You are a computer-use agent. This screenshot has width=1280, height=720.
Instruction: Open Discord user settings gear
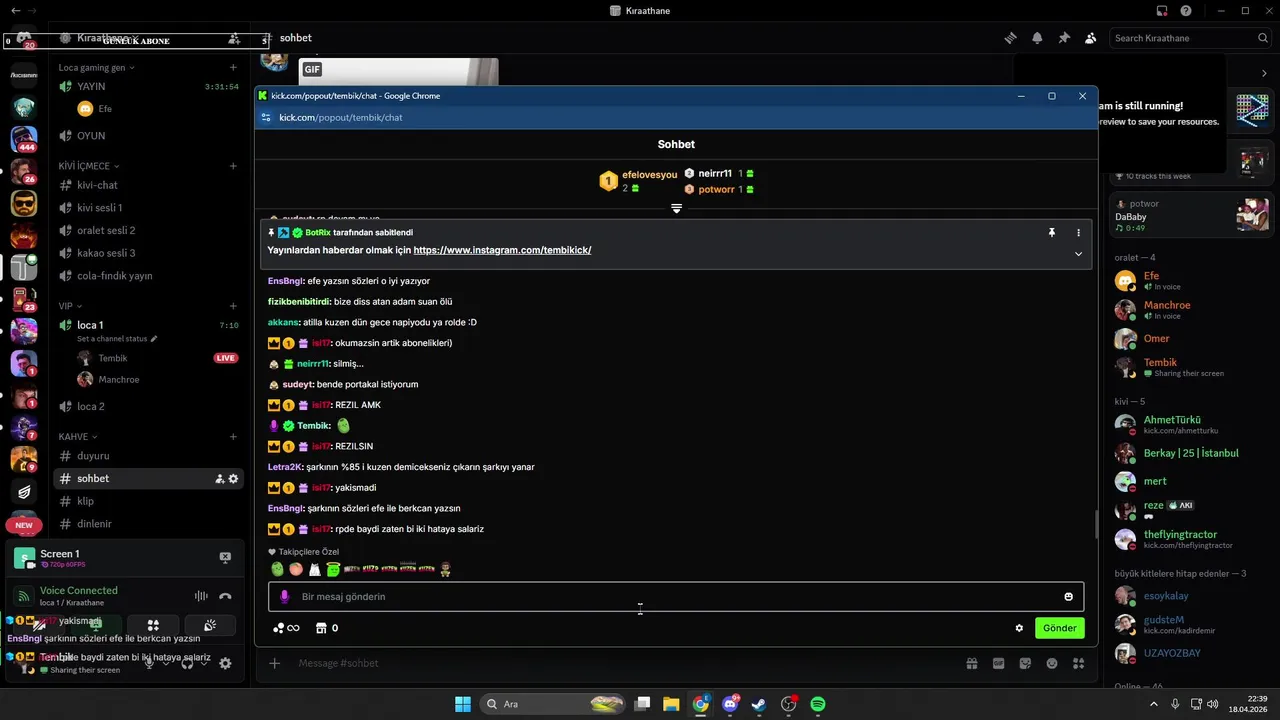point(225,663)
